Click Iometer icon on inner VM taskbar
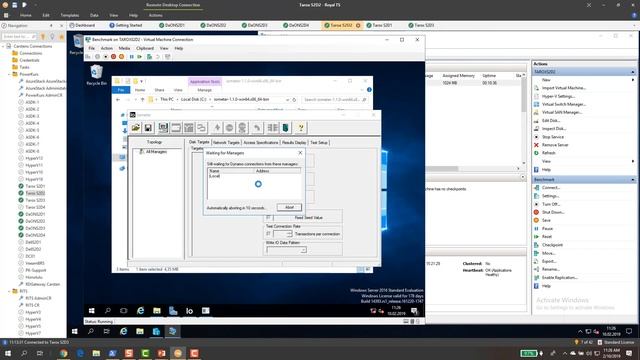The image size is (640, 360). click(189, 311)
